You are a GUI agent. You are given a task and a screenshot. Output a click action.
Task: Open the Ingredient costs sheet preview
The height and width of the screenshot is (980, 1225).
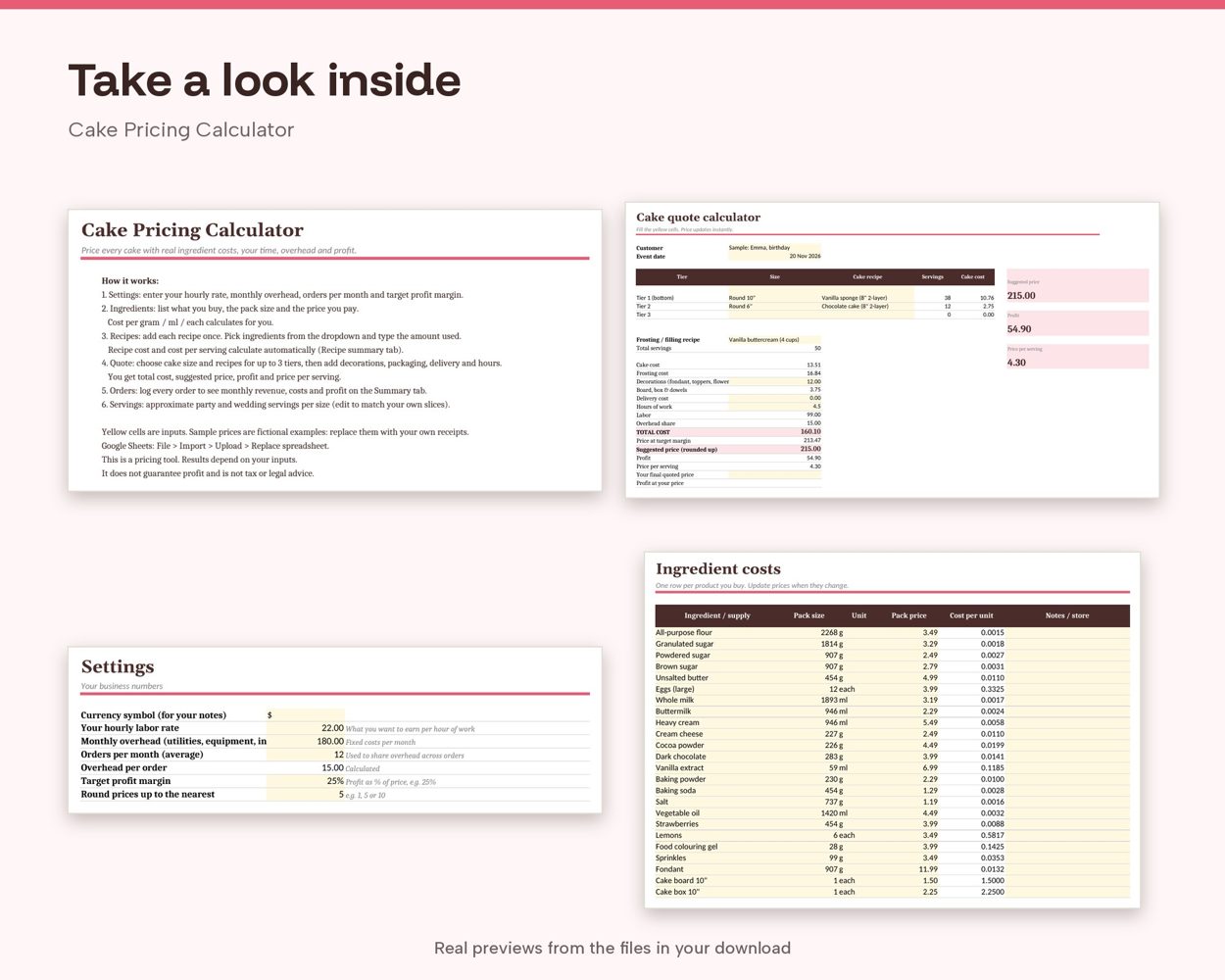pyautogui.click(x=892, y=729)
